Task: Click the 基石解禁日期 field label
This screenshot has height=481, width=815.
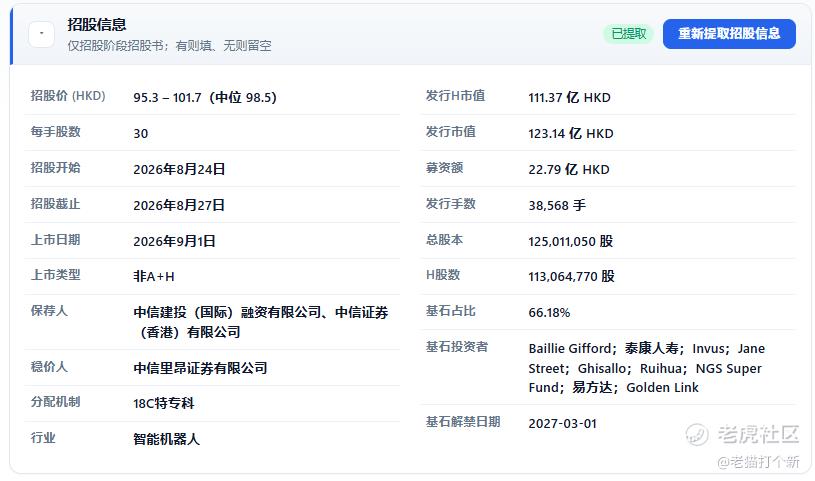Action: [x=463, y=421]
